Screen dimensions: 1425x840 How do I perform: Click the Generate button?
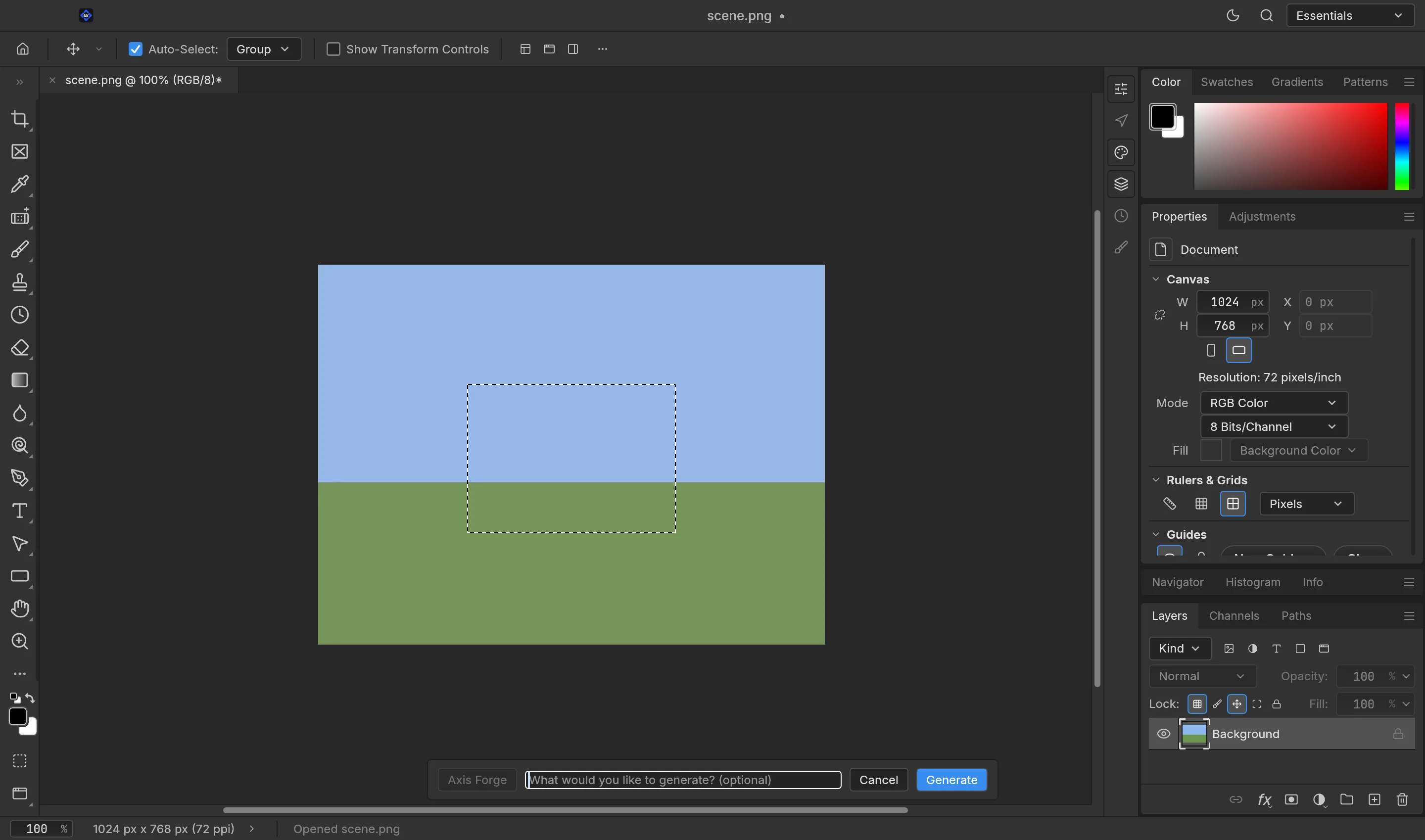951,780
